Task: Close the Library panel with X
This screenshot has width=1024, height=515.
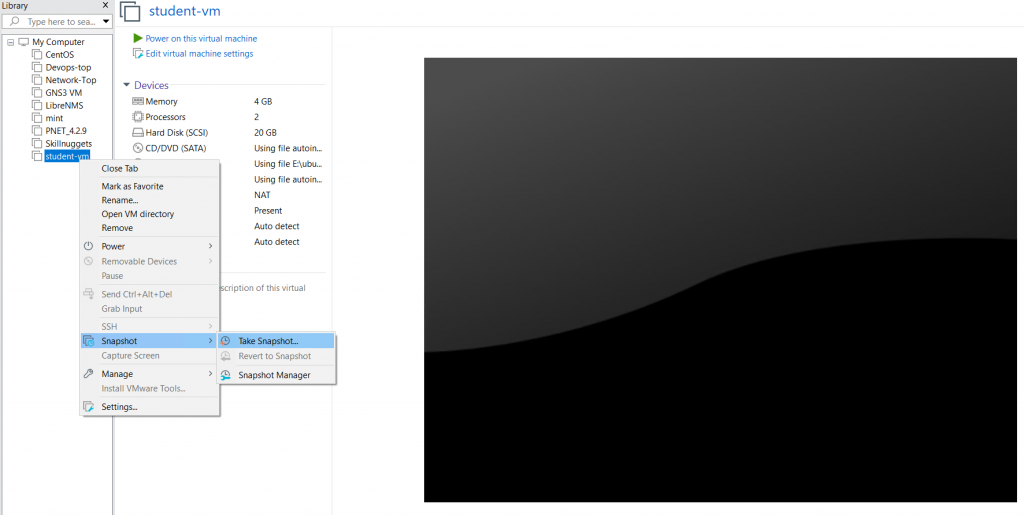Action: 106,5
